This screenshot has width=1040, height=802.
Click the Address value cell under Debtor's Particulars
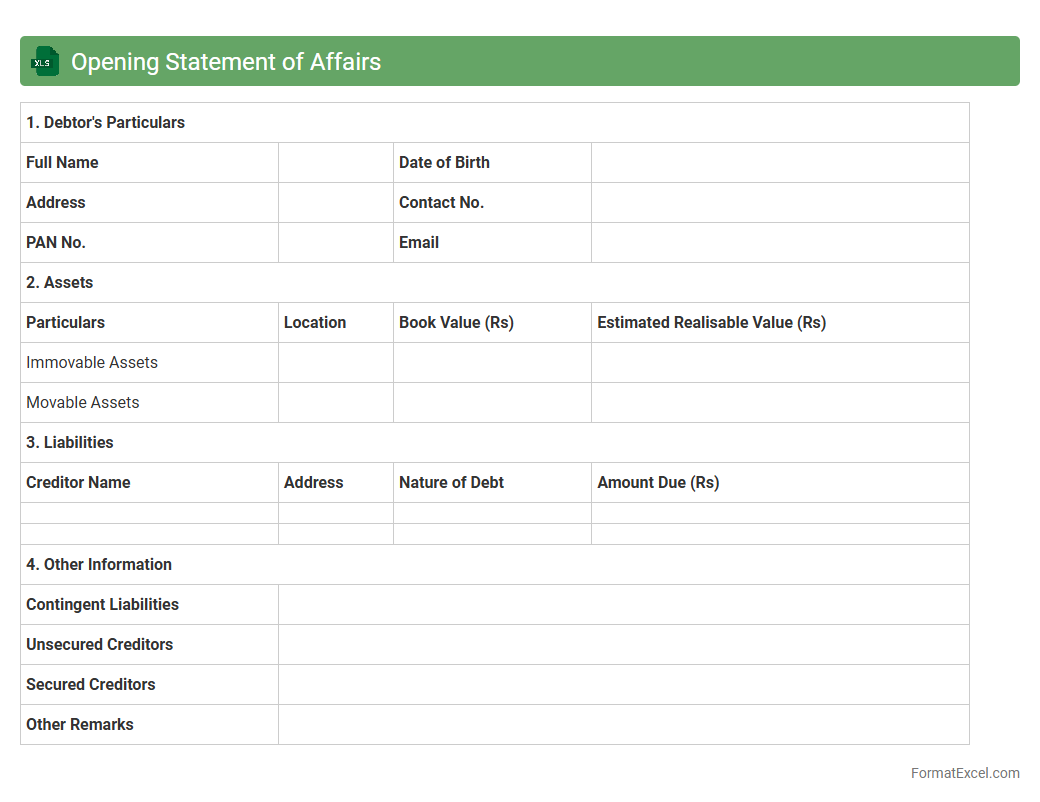335,202
